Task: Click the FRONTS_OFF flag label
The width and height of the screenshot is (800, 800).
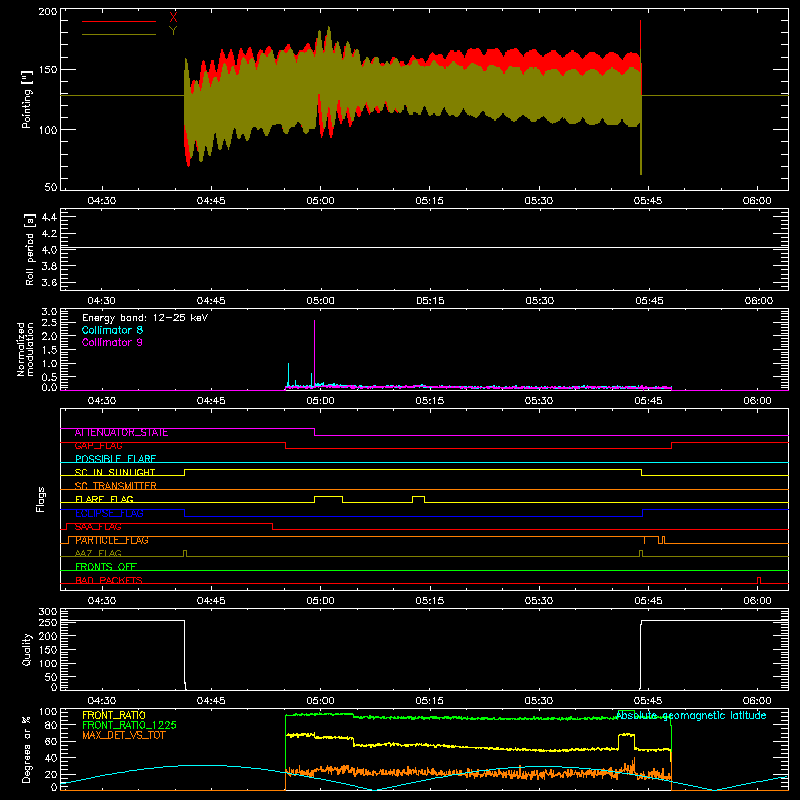Action: [106, 567]
